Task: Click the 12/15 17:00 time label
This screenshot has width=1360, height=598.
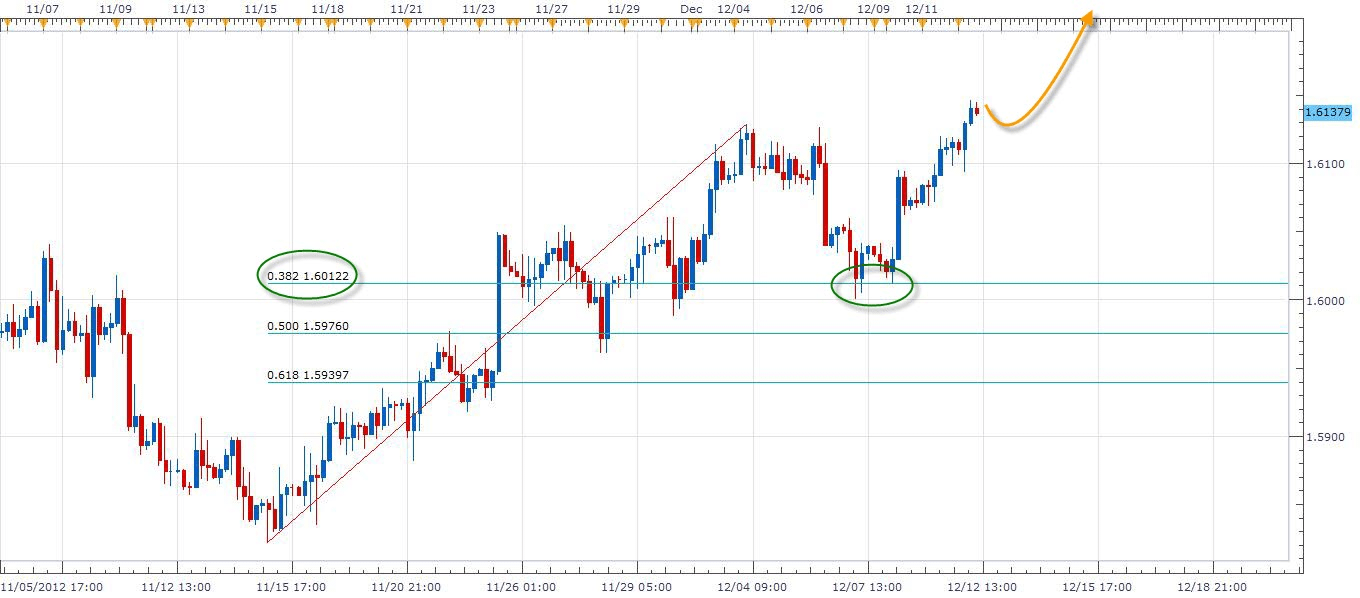Action: click(1098, 587)
